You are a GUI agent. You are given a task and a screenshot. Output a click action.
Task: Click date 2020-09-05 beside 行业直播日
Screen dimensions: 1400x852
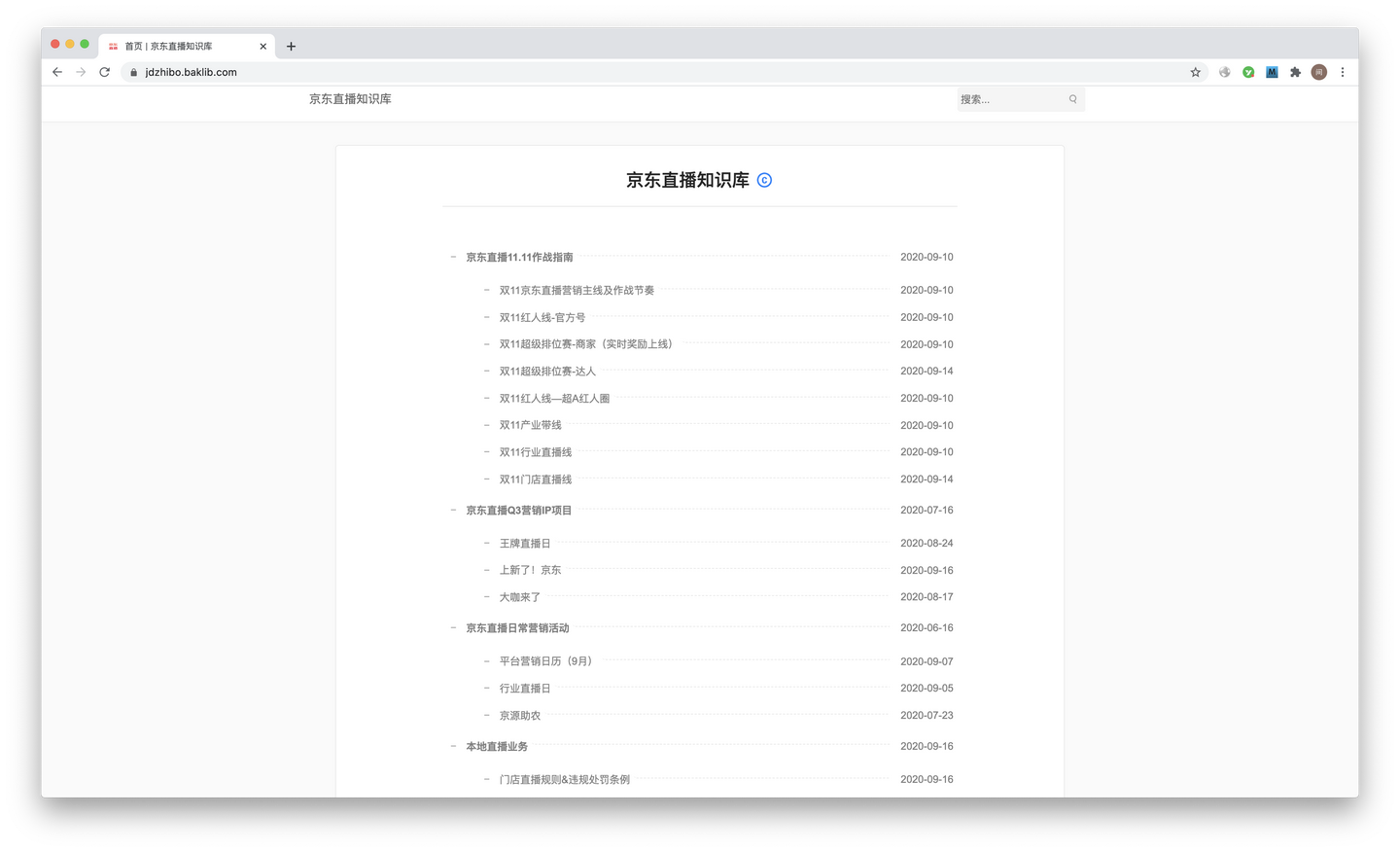927,688
